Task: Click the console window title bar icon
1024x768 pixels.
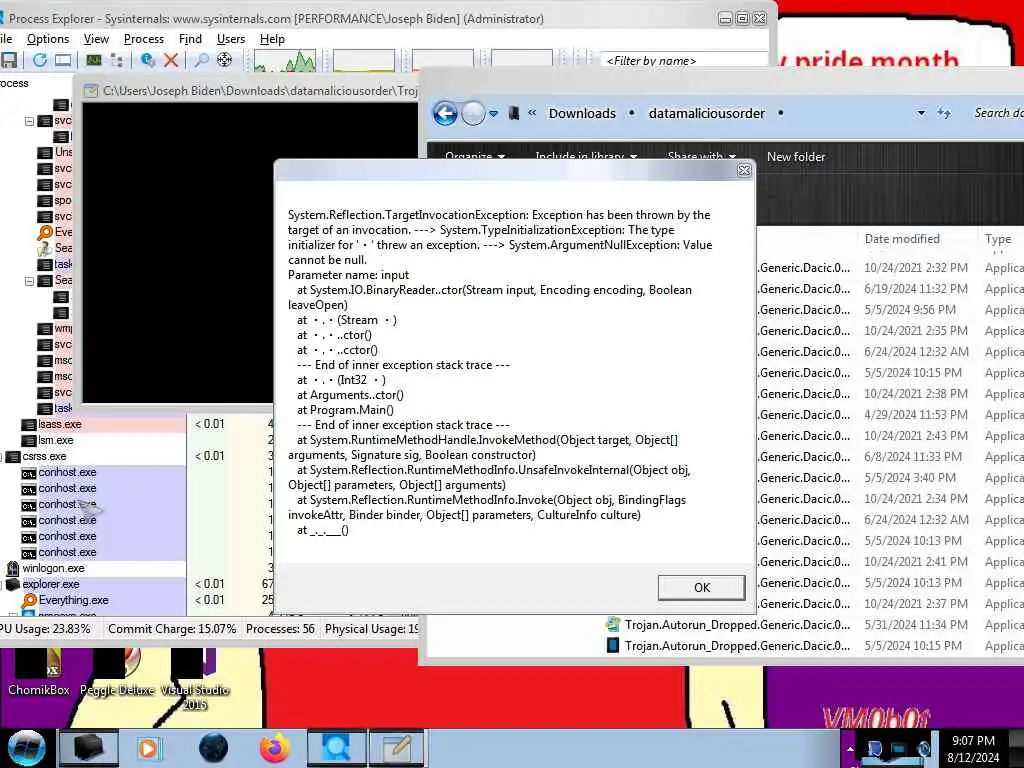Action: (x=91, y=91)
